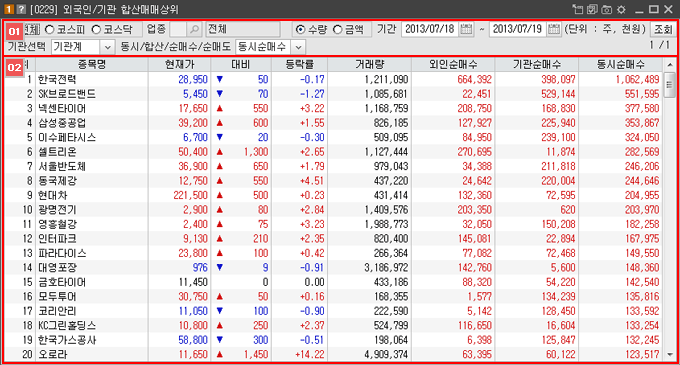Open the gear settings icon in the title bar
This screenshot has height=365, width=680.
point(621,9)
